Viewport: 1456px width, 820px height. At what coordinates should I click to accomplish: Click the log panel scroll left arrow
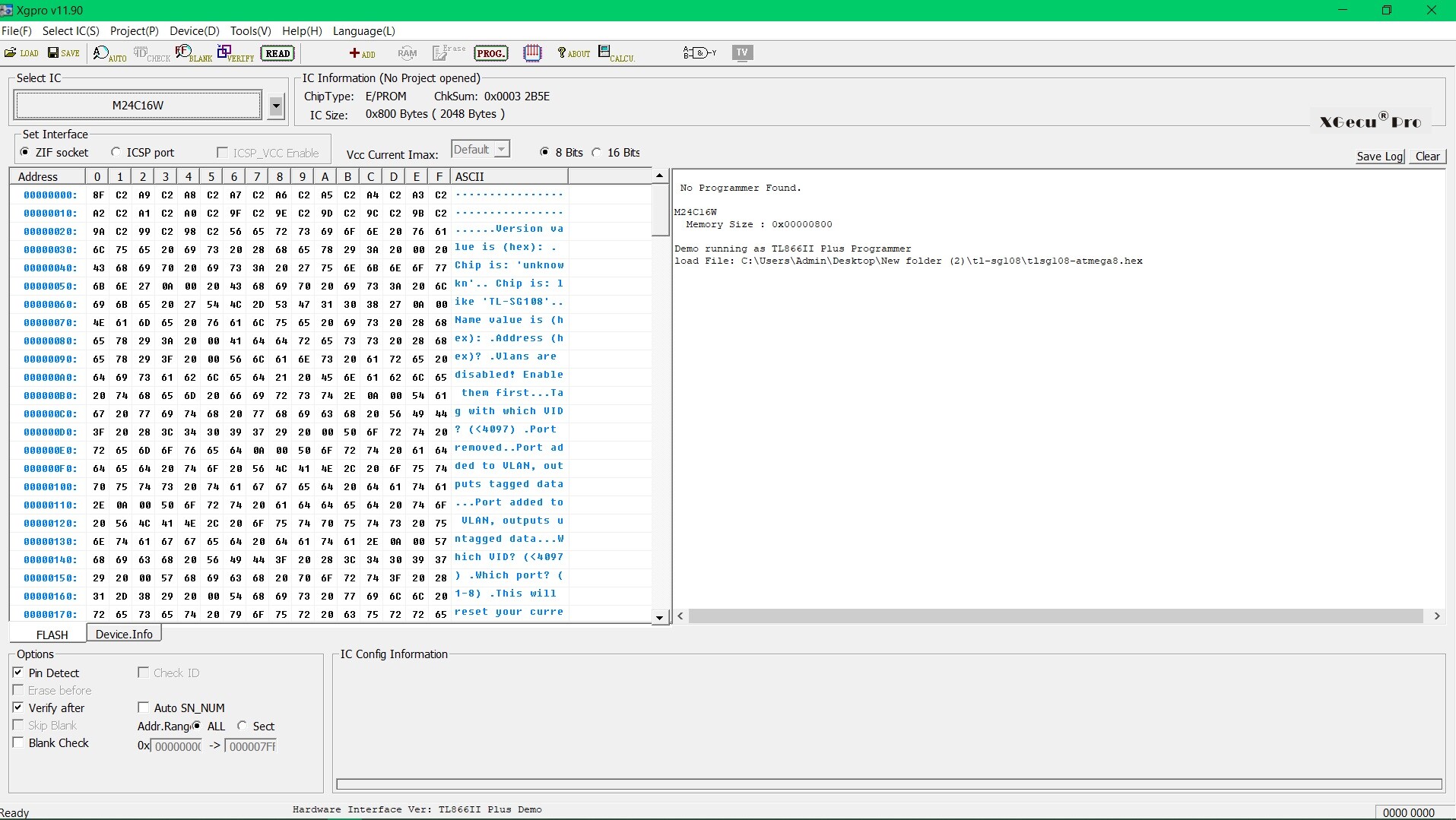pos(680,616)
